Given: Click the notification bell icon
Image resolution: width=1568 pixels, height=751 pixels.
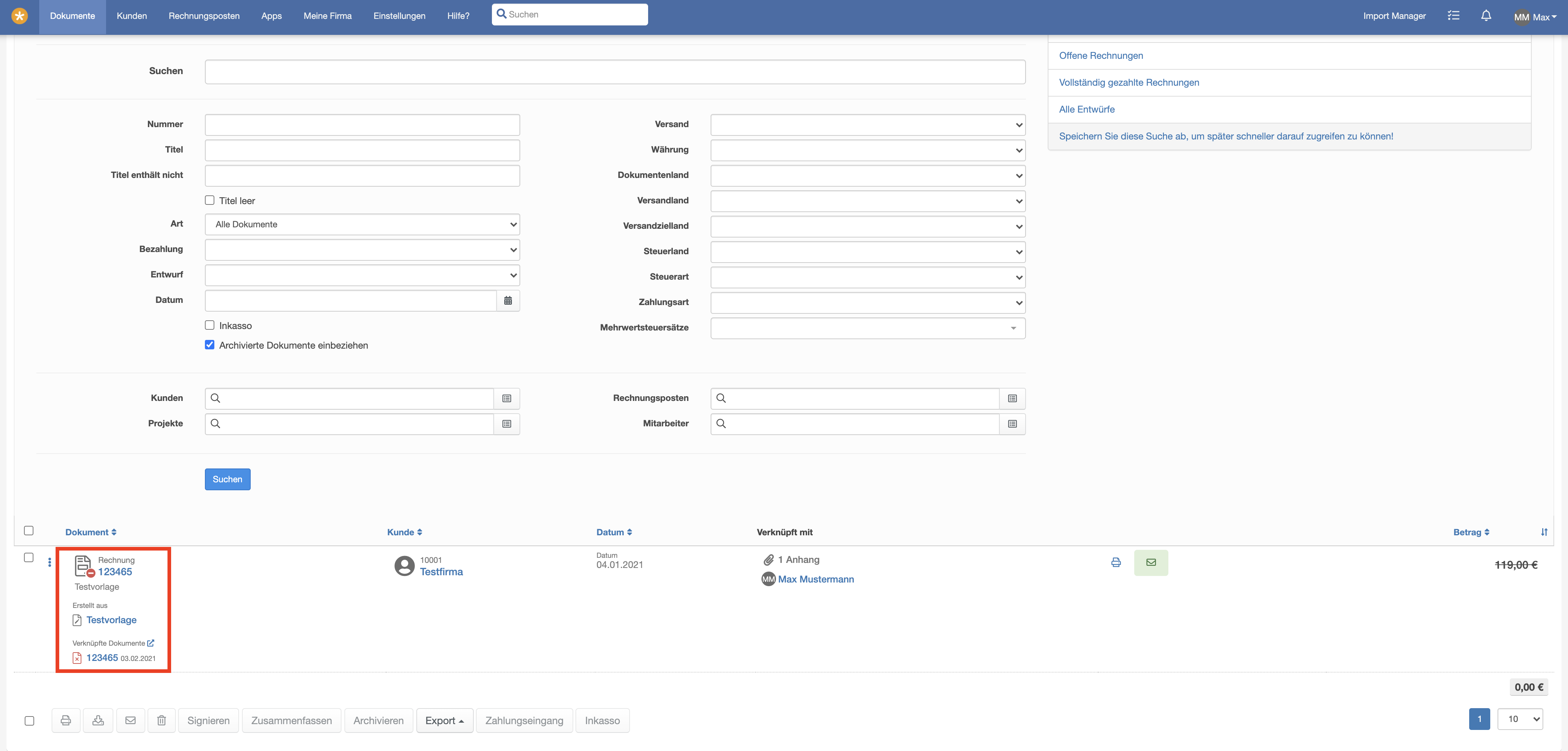Looking at the screenshot, I should 1486,16.
